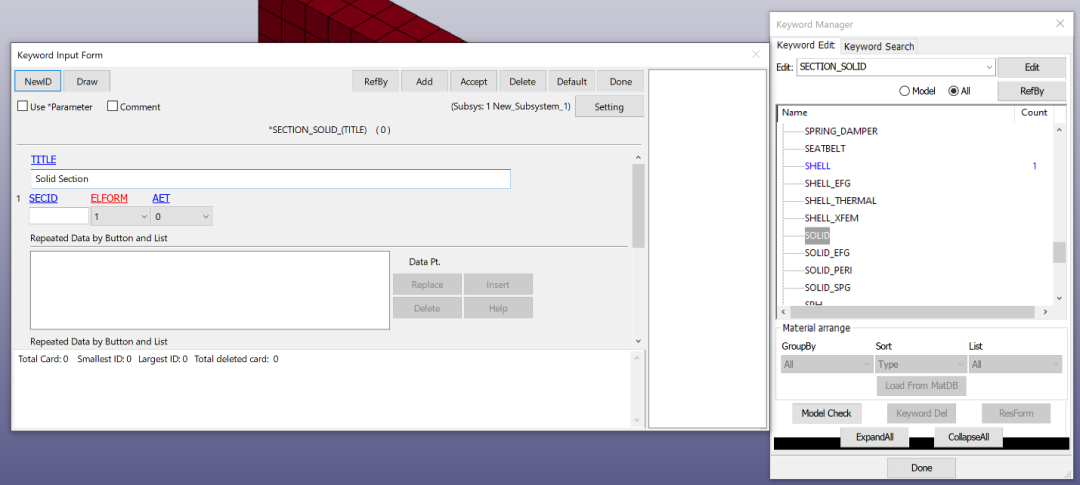Switch to the Keyword Edit tab
The height and width of the screenshot is (485, 1080).
(805, 45)
